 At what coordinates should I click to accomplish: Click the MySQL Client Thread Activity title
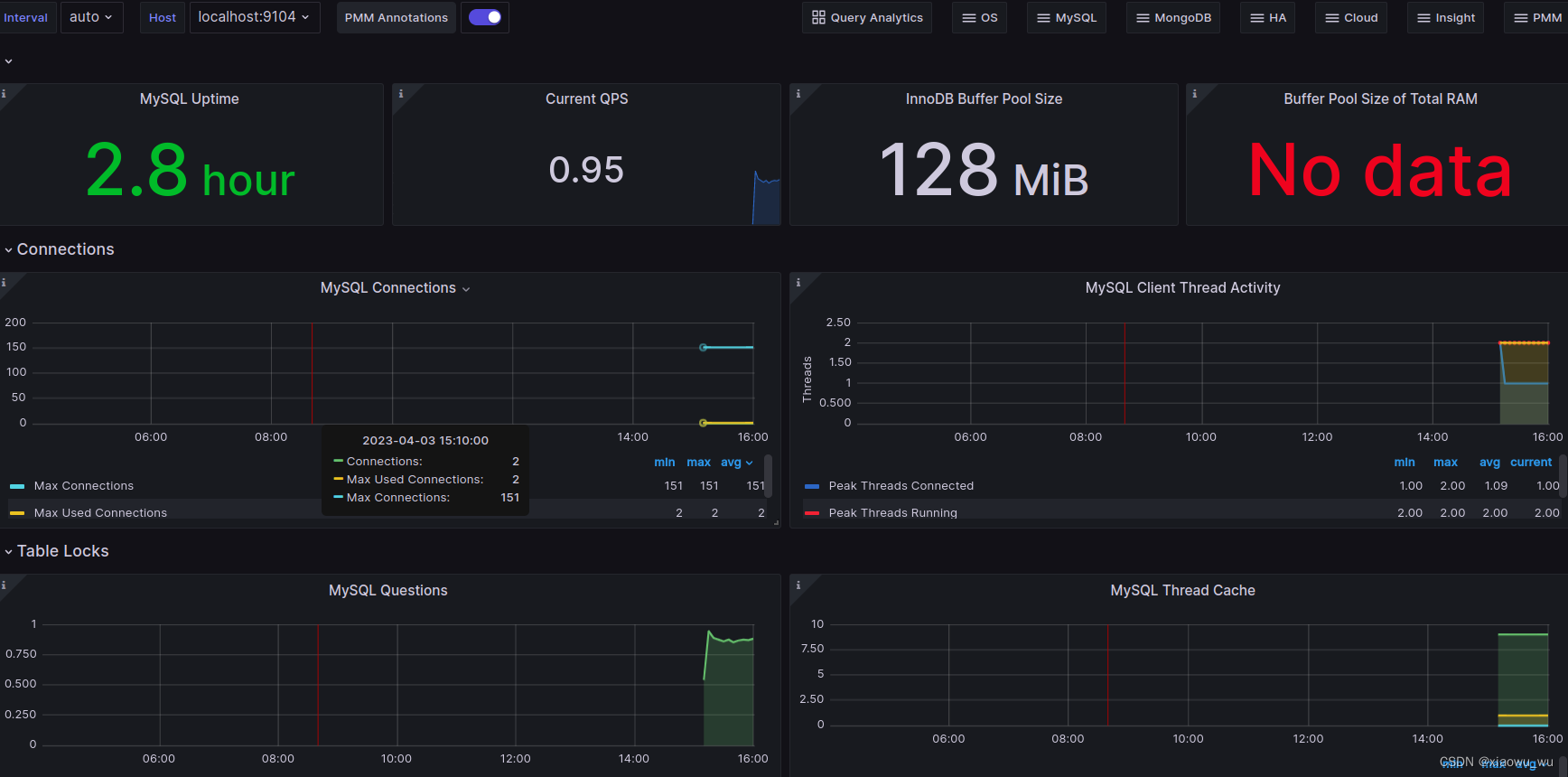pyautogui.click(x=1182, y=288)
